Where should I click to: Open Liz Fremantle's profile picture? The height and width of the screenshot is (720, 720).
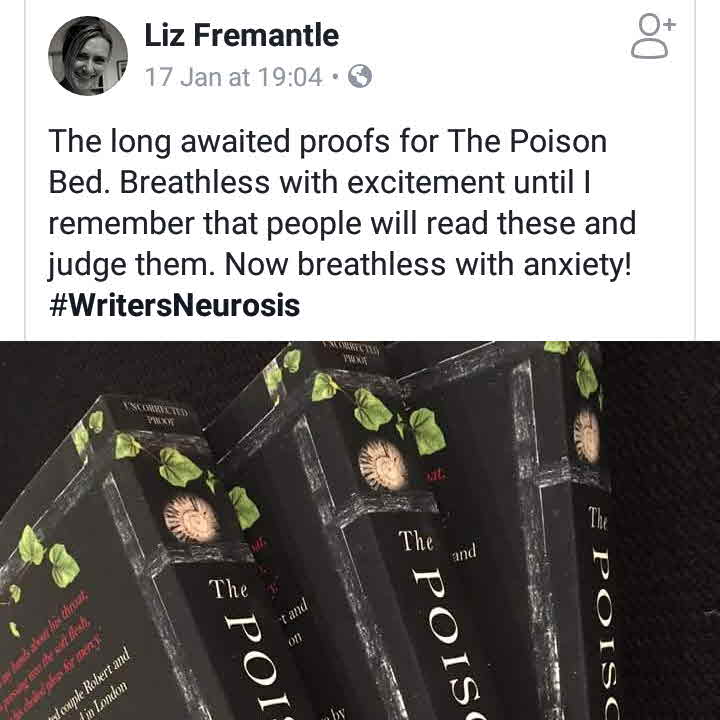pyautogui.click(x=88, y=56)
